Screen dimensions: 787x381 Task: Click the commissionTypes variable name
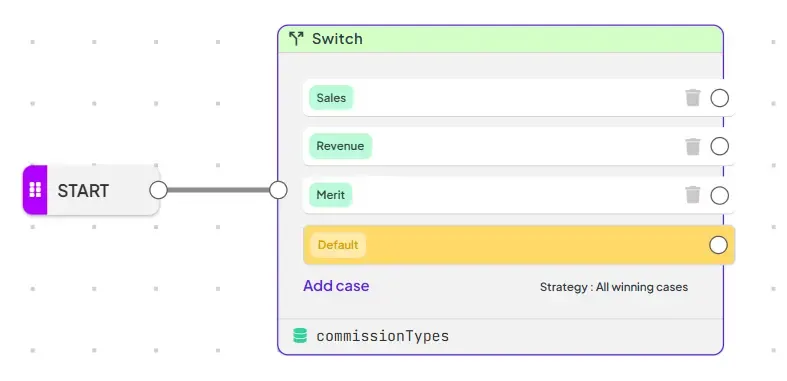click(x=382, y=336)
